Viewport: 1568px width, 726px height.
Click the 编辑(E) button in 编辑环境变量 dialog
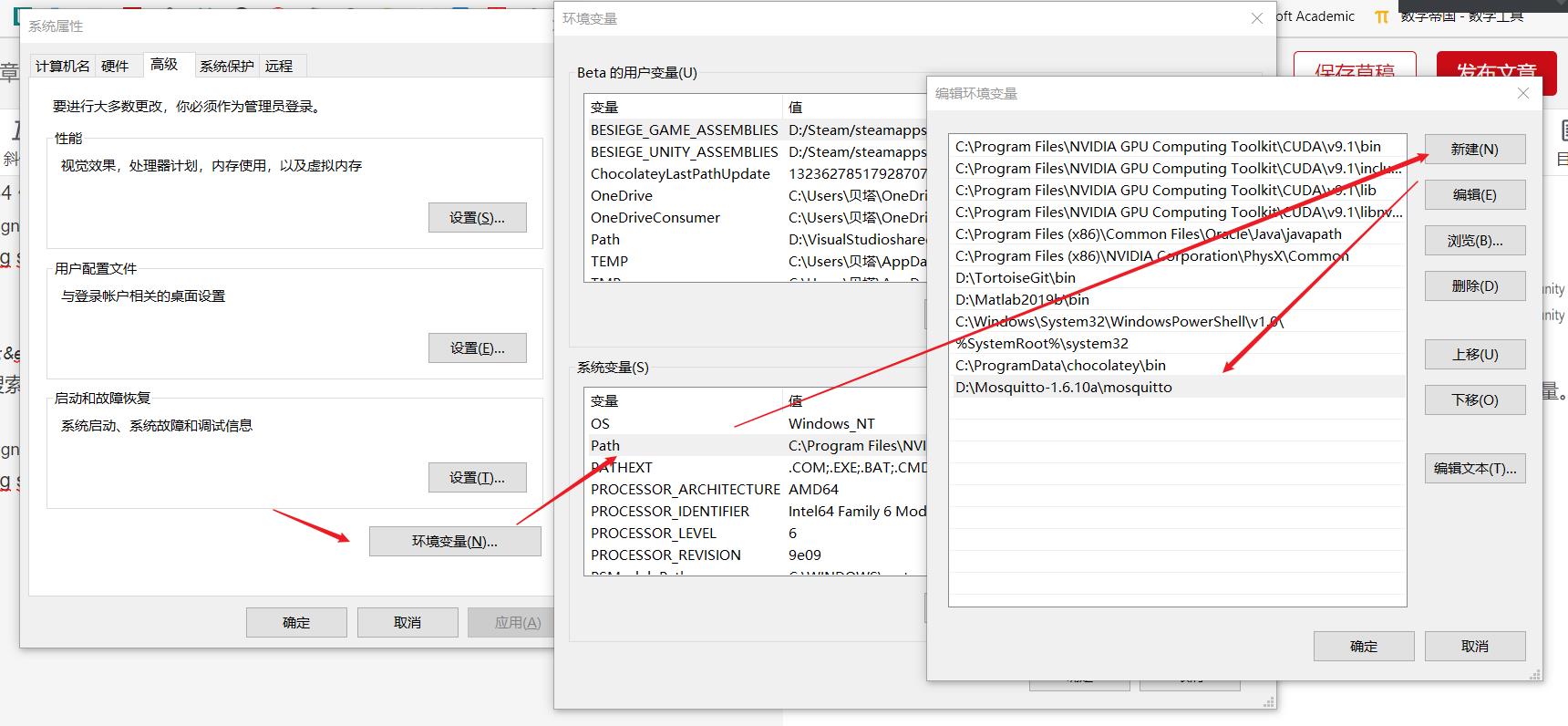click(x=1475, y=195)
